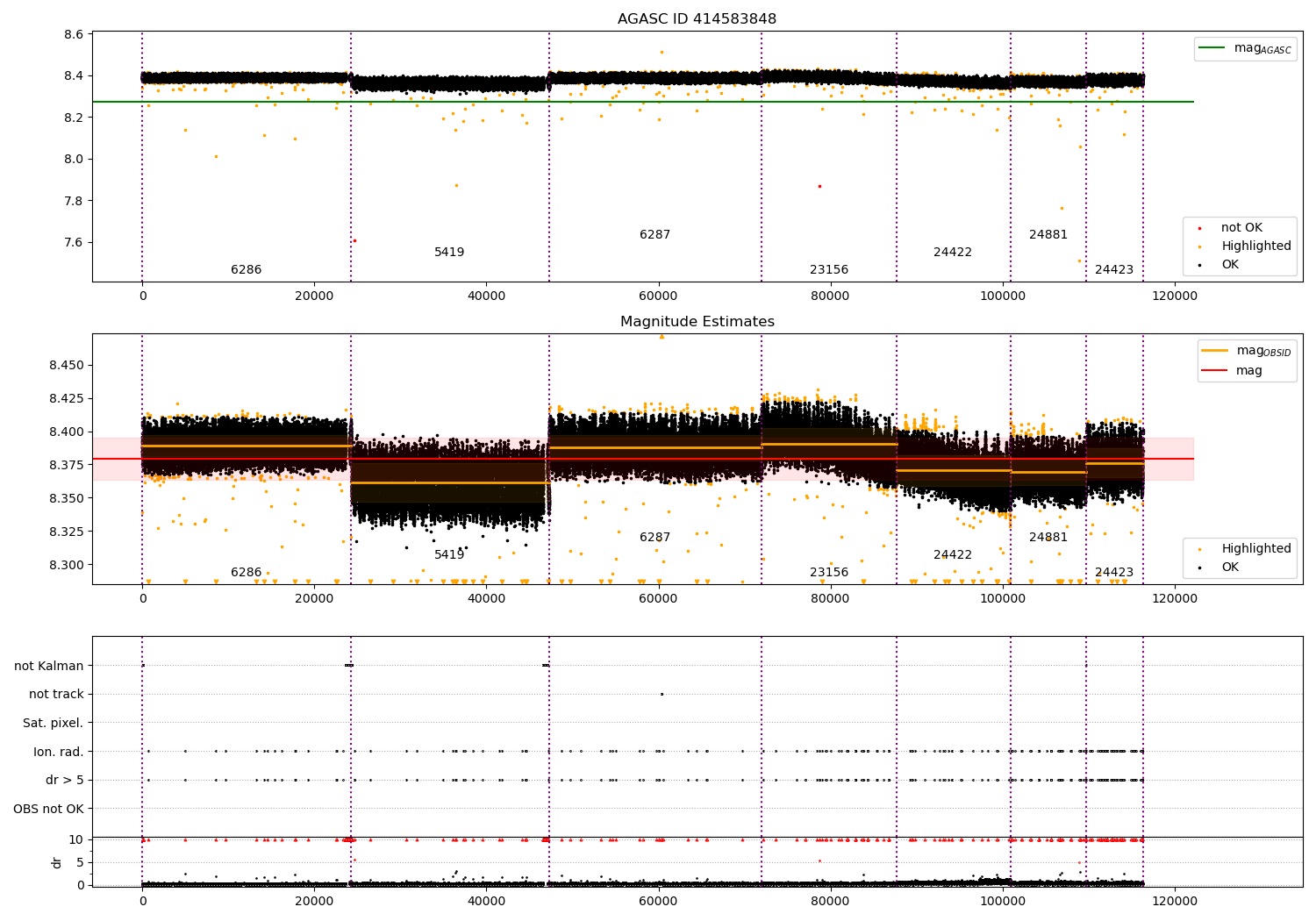Click OBSID label 24423 in top panel
Screen dimensions: 1316x921
click(1114, 270)
